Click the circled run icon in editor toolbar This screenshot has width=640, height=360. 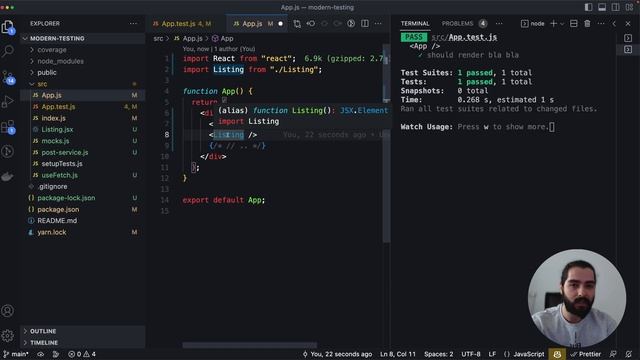point(351,24)
